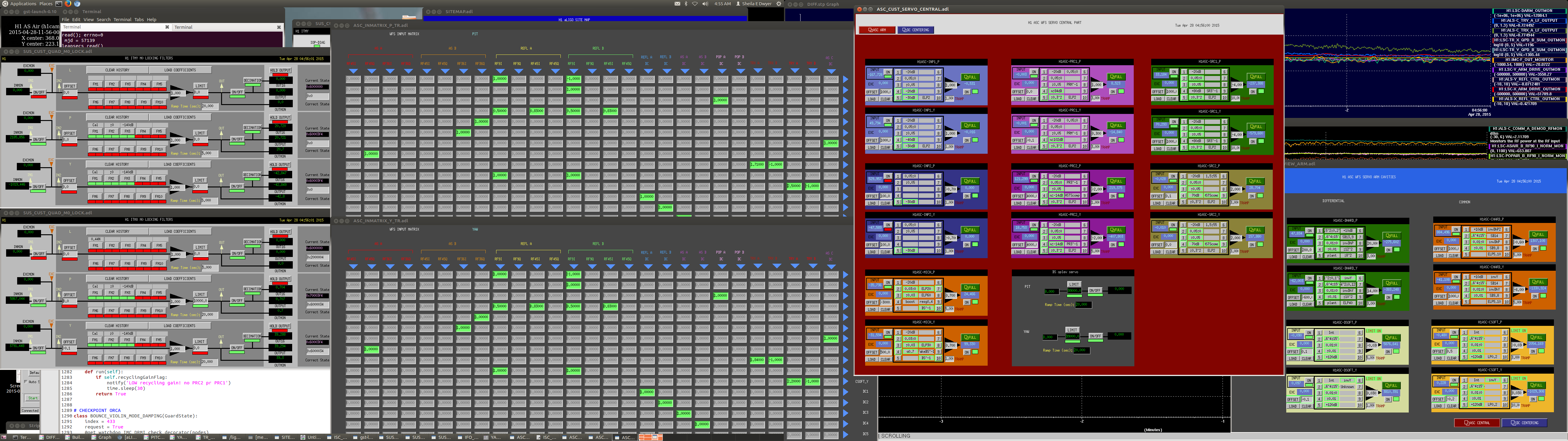Switch to the second Terminal tab
Image resolution: width=1568 pixels, height=441 pixels.
228,27
